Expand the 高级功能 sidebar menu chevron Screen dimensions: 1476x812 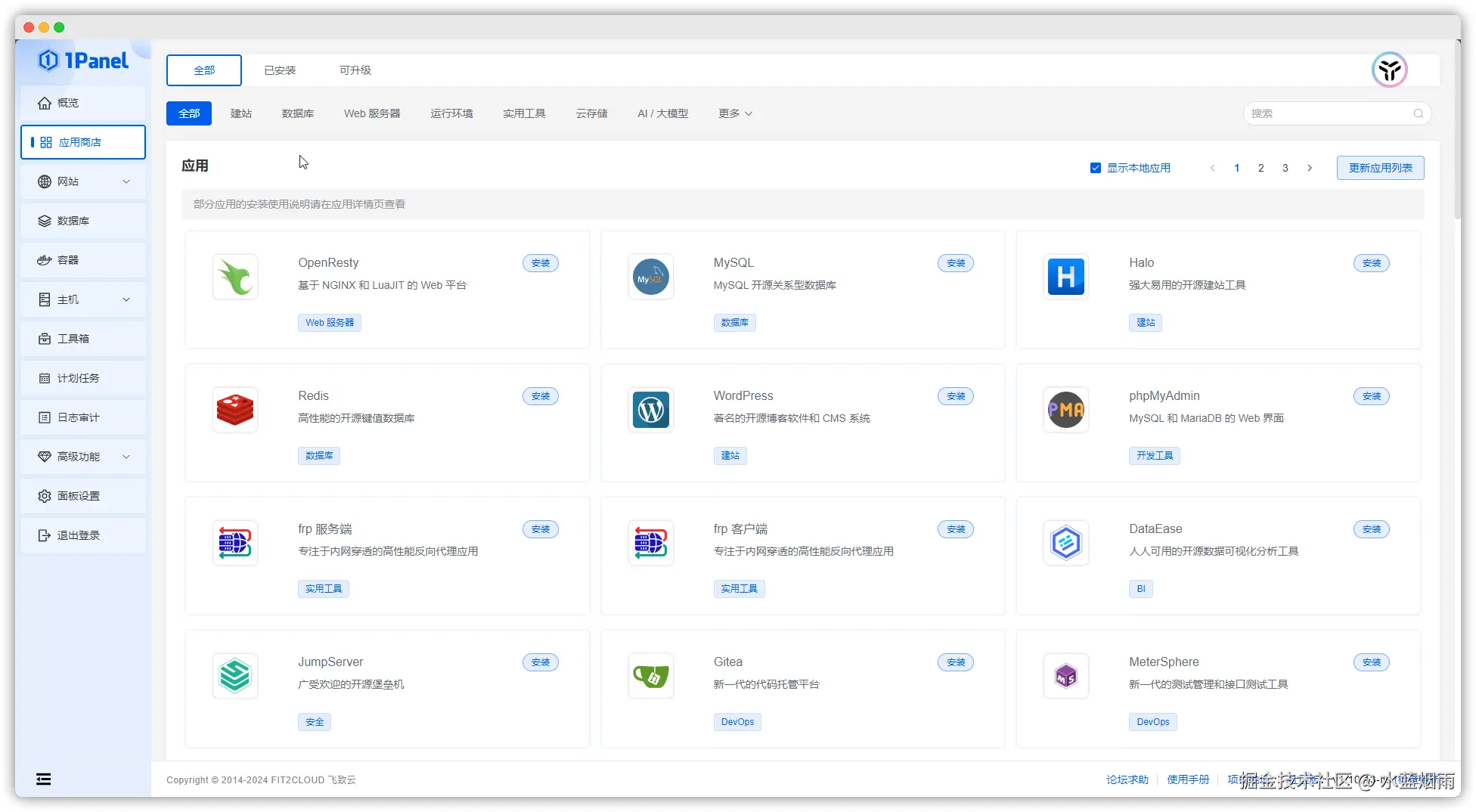tap(126, 457)
